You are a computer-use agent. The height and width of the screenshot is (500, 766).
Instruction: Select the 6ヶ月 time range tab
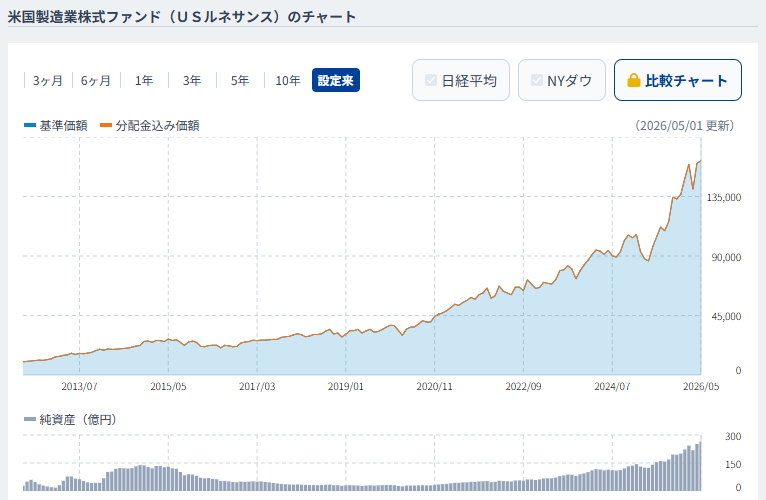[96, 81]
